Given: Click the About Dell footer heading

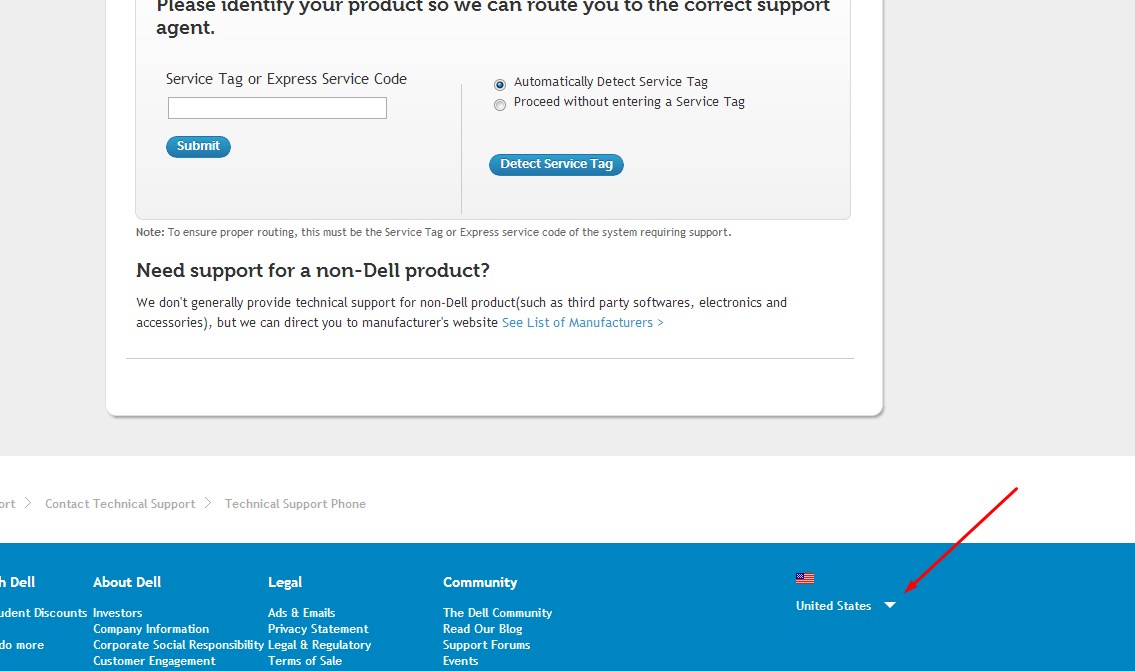Looking at the screenshot, I should 127,582.
